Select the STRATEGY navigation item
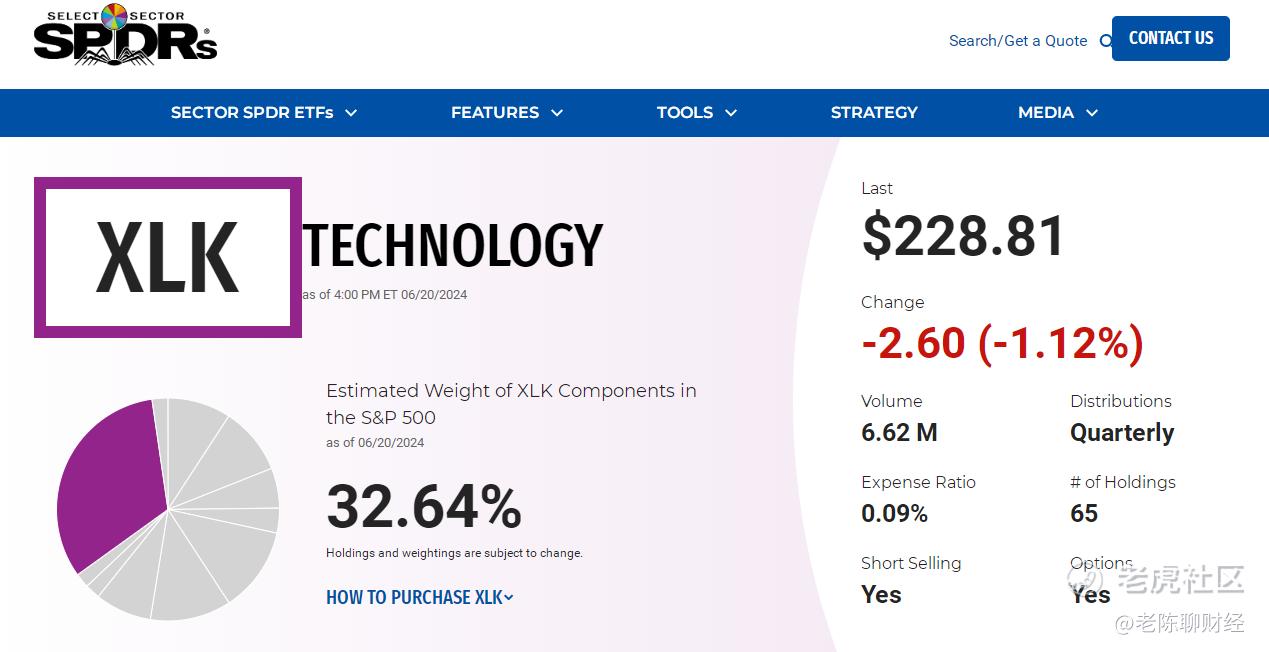 (873, 113)
